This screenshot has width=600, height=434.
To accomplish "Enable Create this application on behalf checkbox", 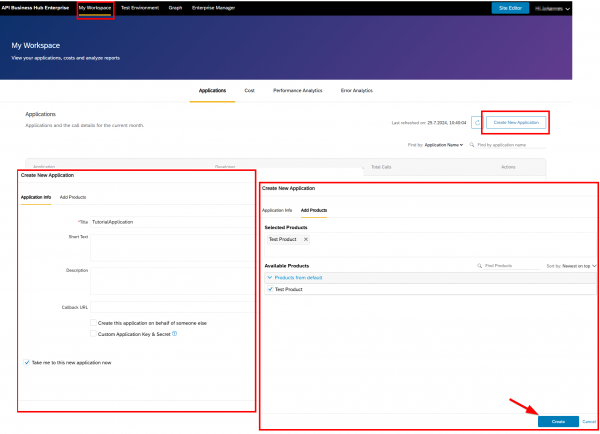I will pos(93,324).
